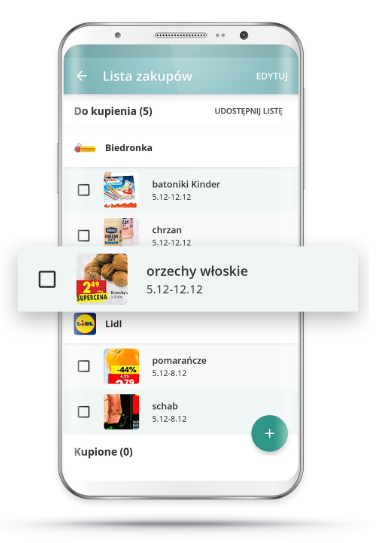
Task: Click the EDYTUJ button
Action: click(271, 76)
